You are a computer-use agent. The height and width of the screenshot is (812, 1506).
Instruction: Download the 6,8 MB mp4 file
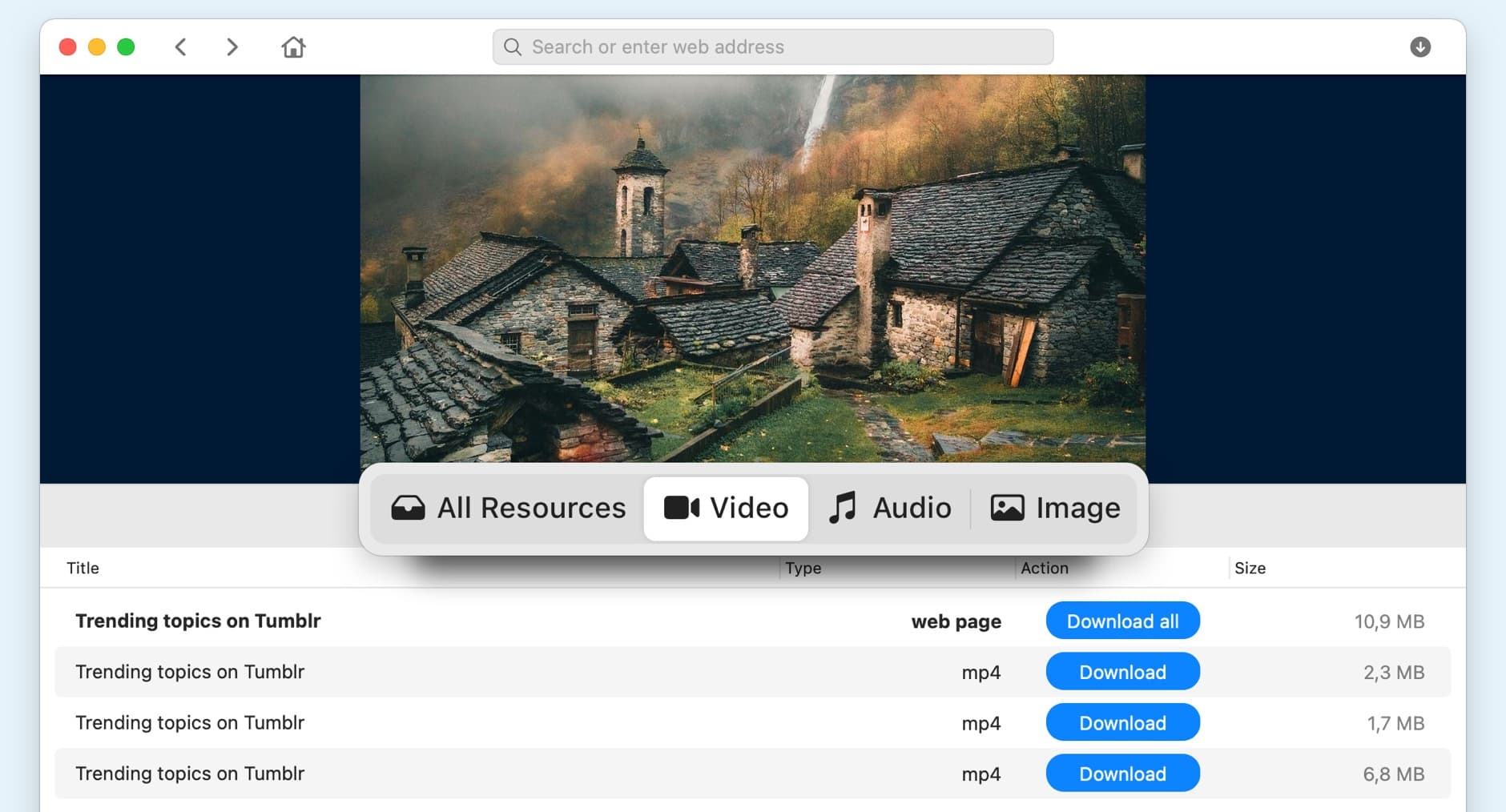click(1122, 774)
